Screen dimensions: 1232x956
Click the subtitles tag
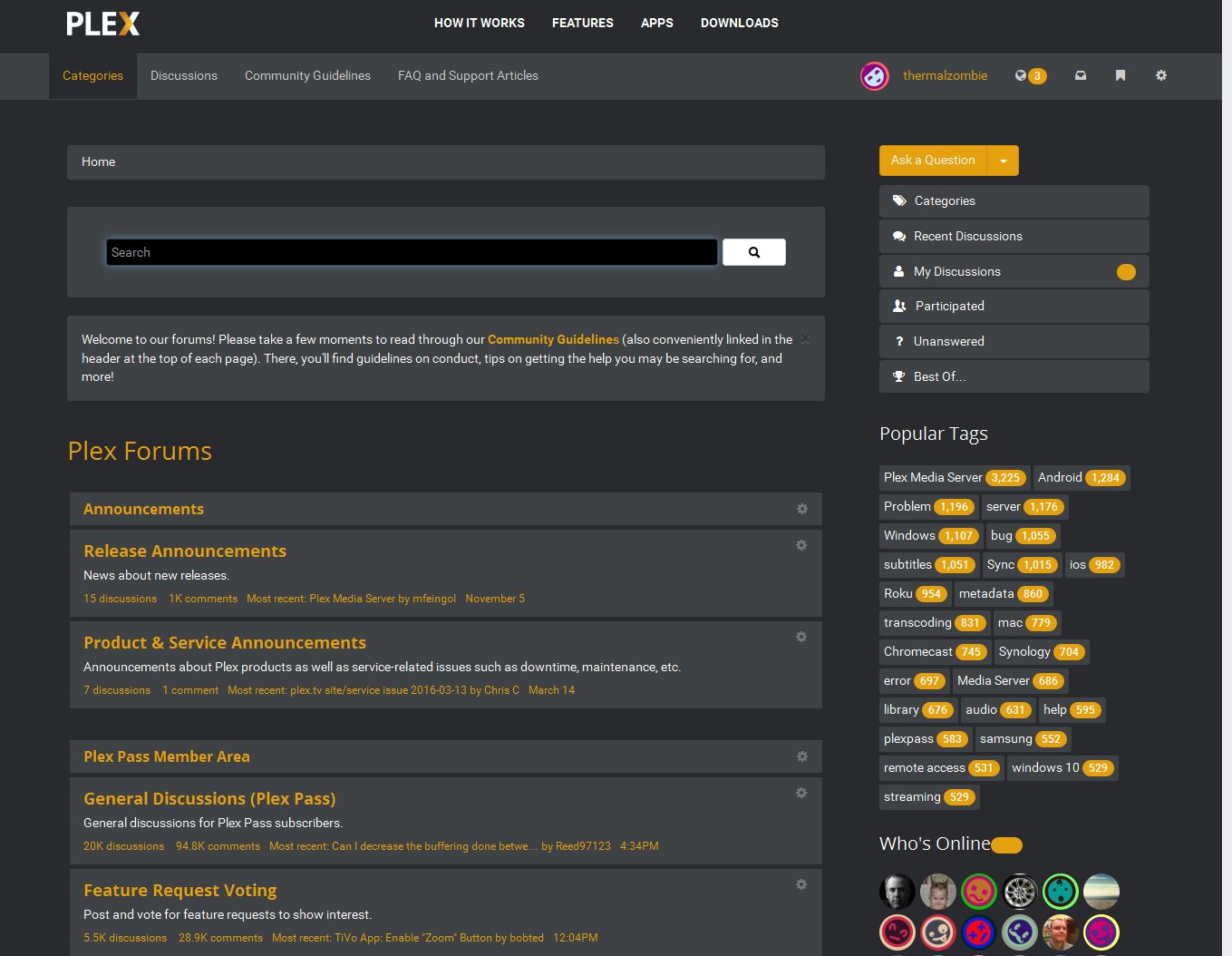928,565
